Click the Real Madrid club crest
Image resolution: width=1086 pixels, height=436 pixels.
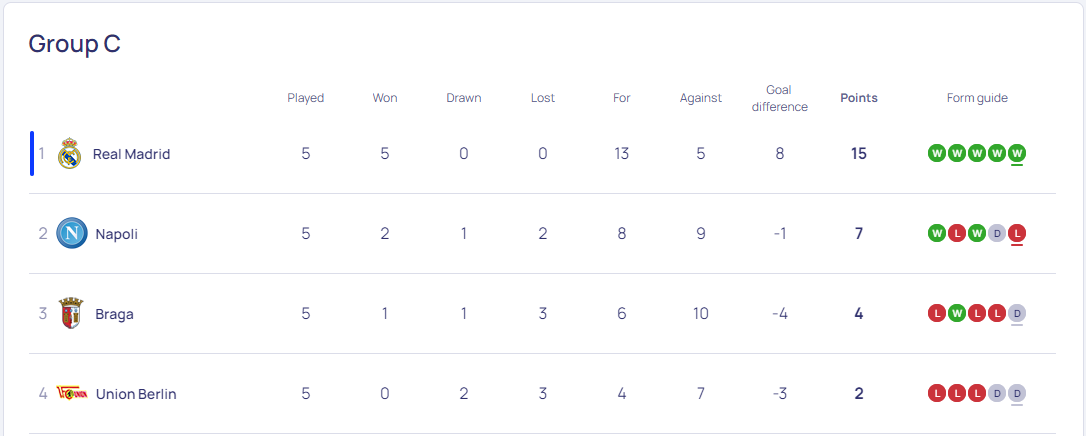[x=69, y=154]
